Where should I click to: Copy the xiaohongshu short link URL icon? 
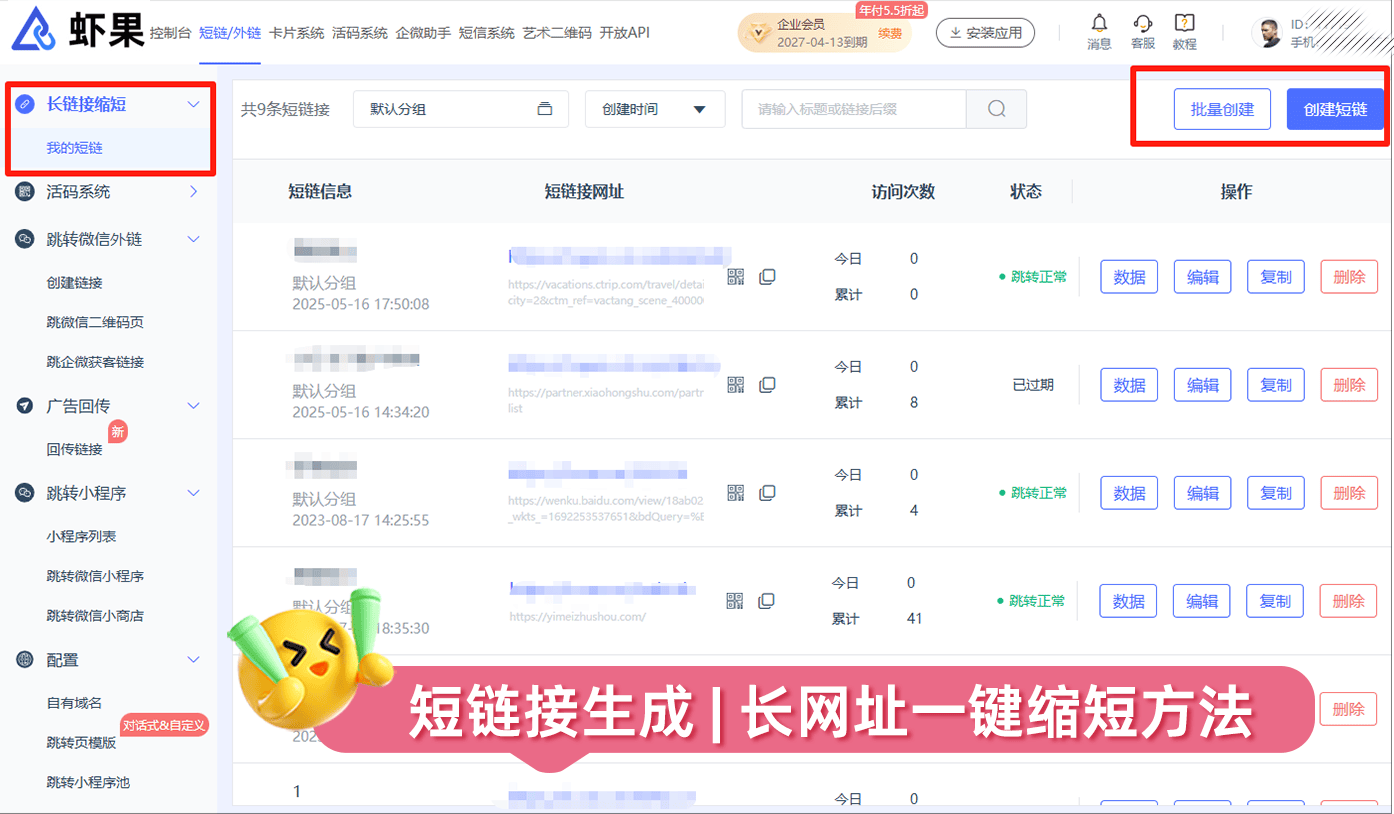tap(767, 385)
